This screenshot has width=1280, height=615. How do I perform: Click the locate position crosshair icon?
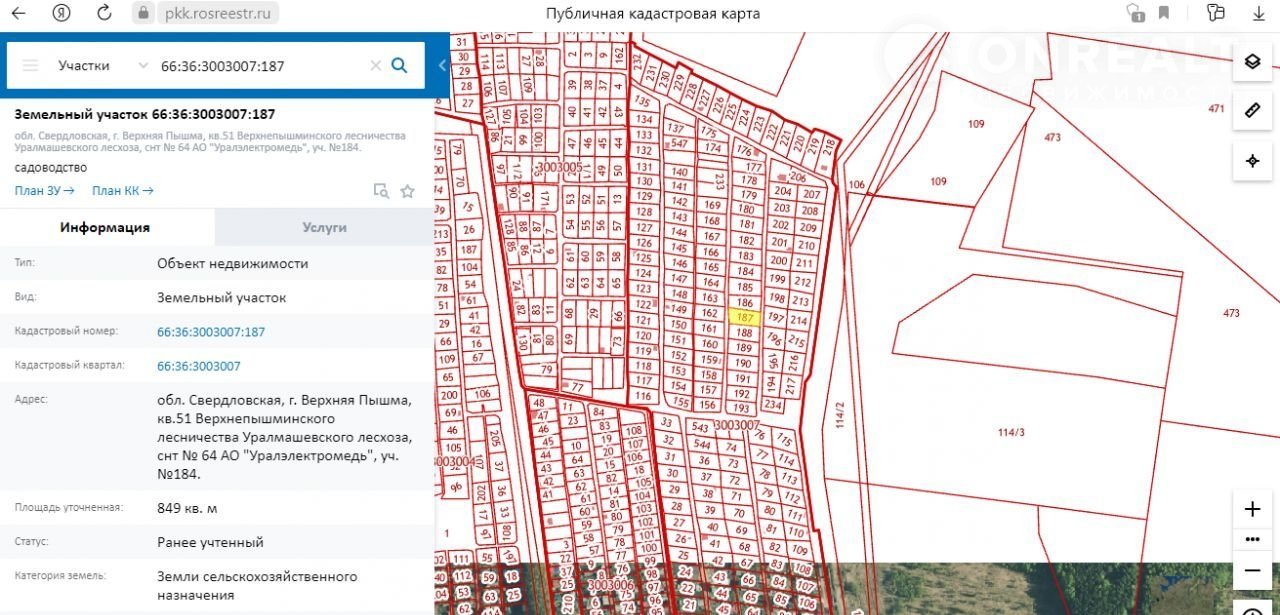tap(1252, 160)
